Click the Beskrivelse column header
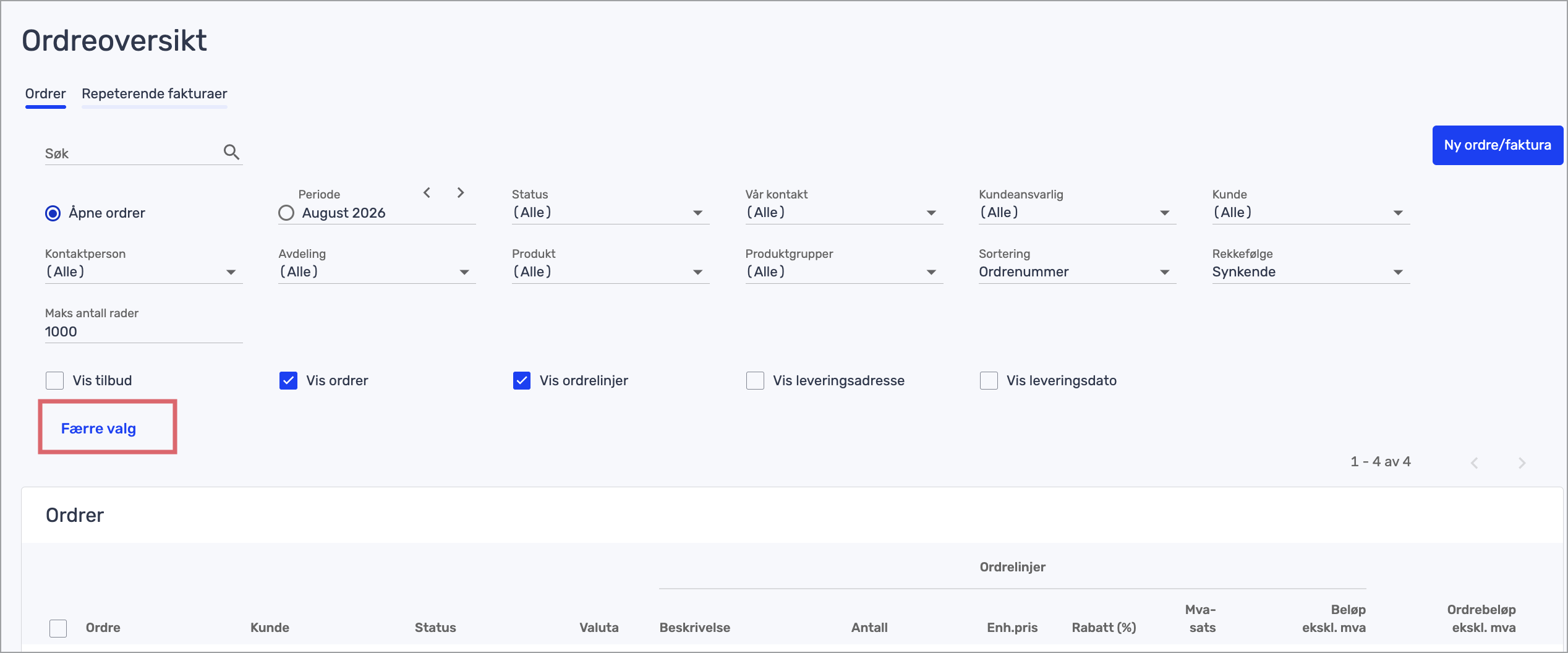The image size is (1568, 653). coord(694,628)
